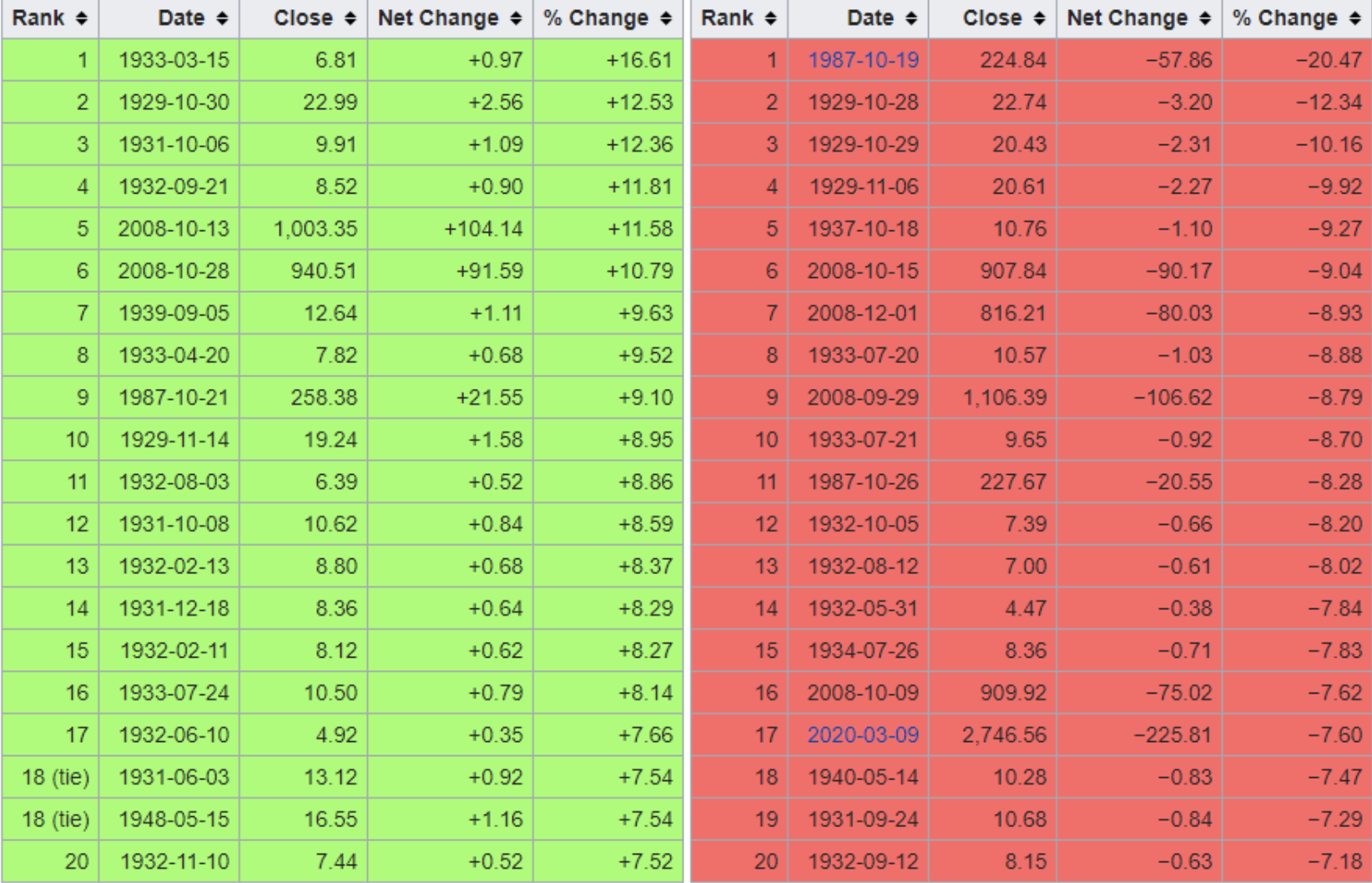Viewport: 1372px width, 883px height.
Task: Select date cell 2008-10-13
Action: pyautogui.click(x=169, y=229)
